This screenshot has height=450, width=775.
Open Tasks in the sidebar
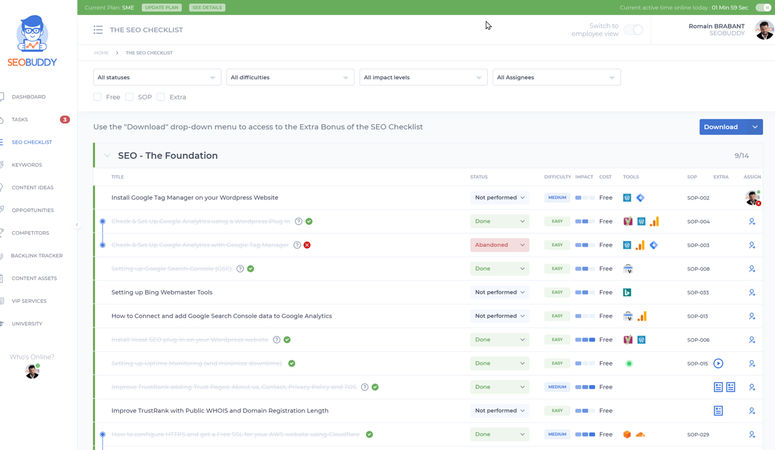[20, 120]
